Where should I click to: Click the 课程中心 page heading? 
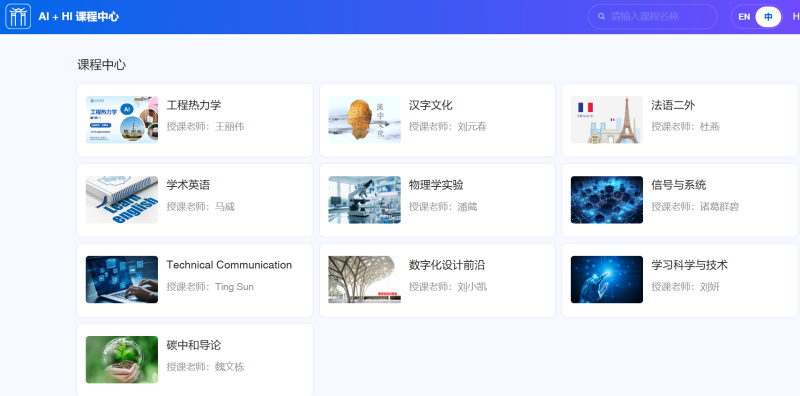[x=102, y=65]
